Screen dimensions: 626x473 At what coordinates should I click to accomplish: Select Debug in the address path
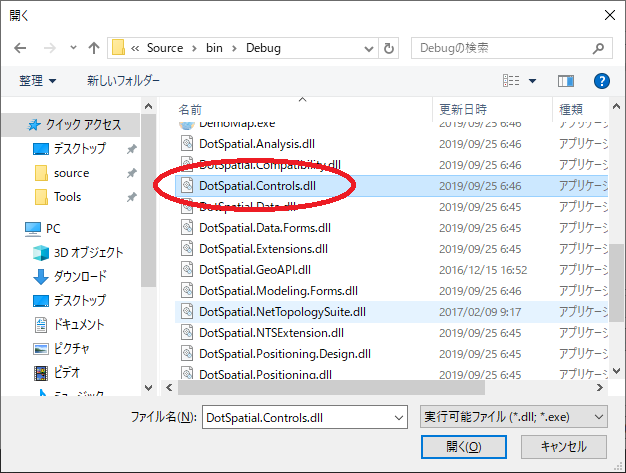[x=263, y=48]
